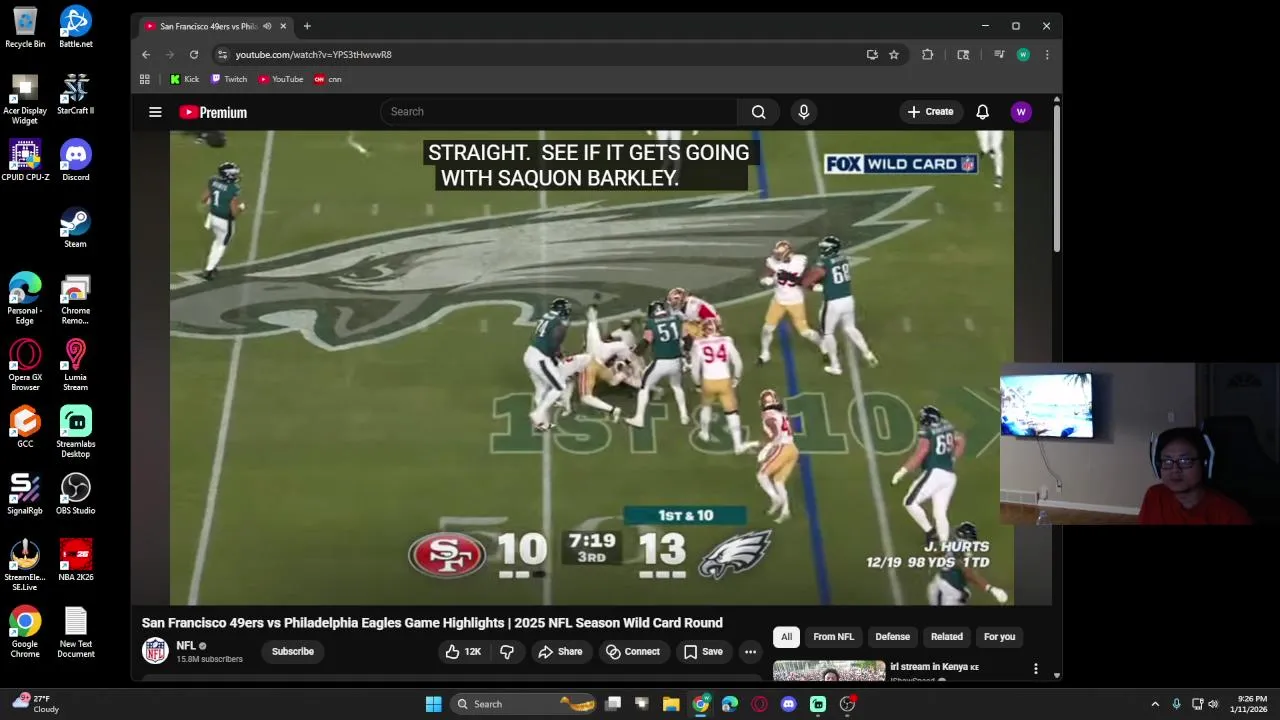Select the 'For you' filter chip
This screenshot has width=1280, height=720.
click(999, 637)
